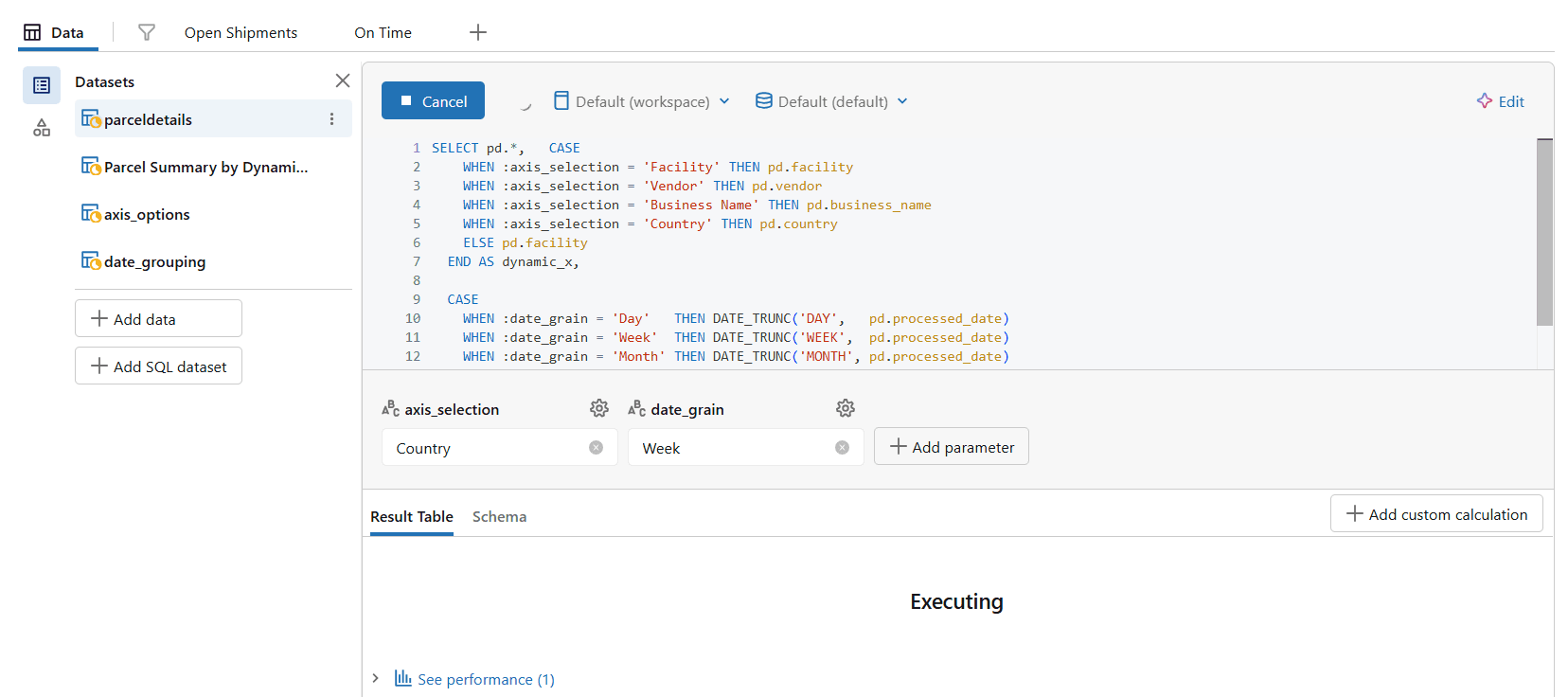Click the SQL editor vertical scrollbar
The width and height of the screenshot is (1568, 697).
point(1544,232)
